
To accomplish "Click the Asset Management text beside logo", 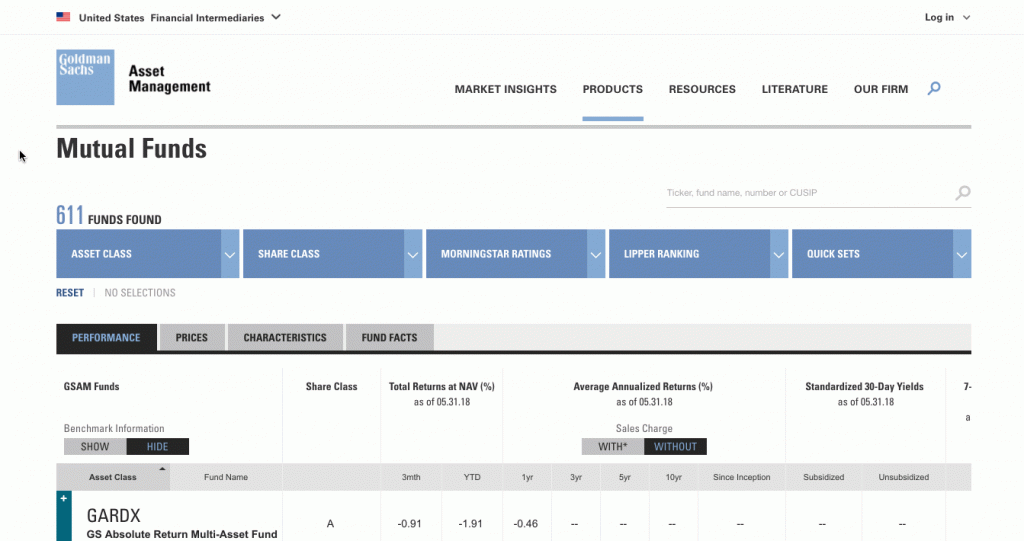I will click(169, 79).
